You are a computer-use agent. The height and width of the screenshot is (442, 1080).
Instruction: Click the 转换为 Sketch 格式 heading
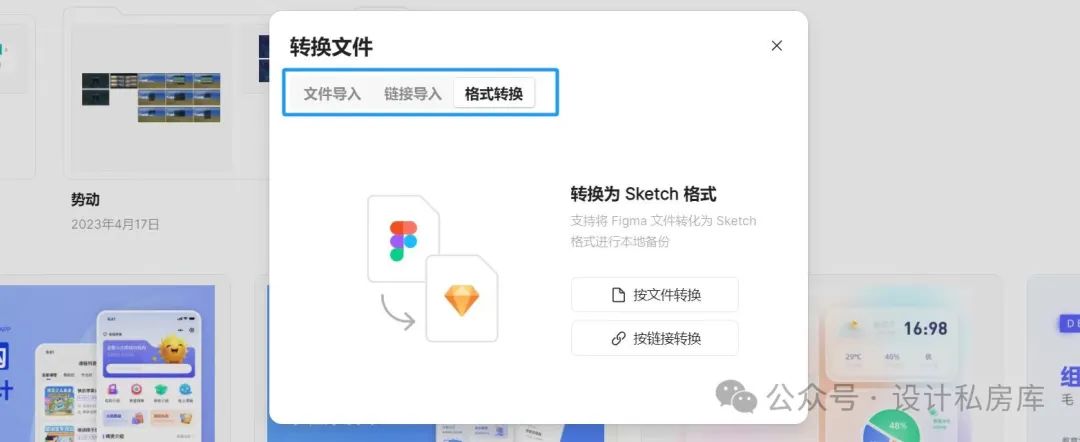pos(643,194)
